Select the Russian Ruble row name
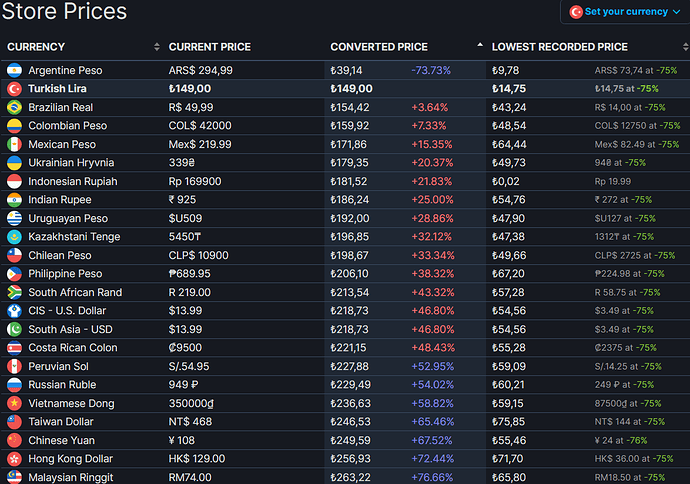This screenshot has height=484, width=690. (62, 385)
